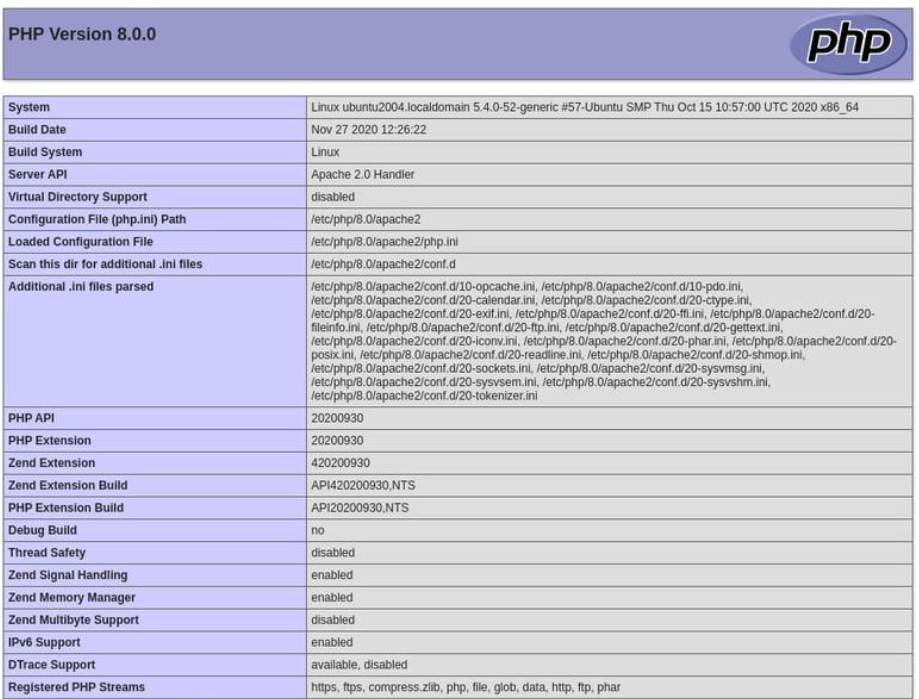Click the Zend Extension label
Screen dimensions: 919x699
52,463
